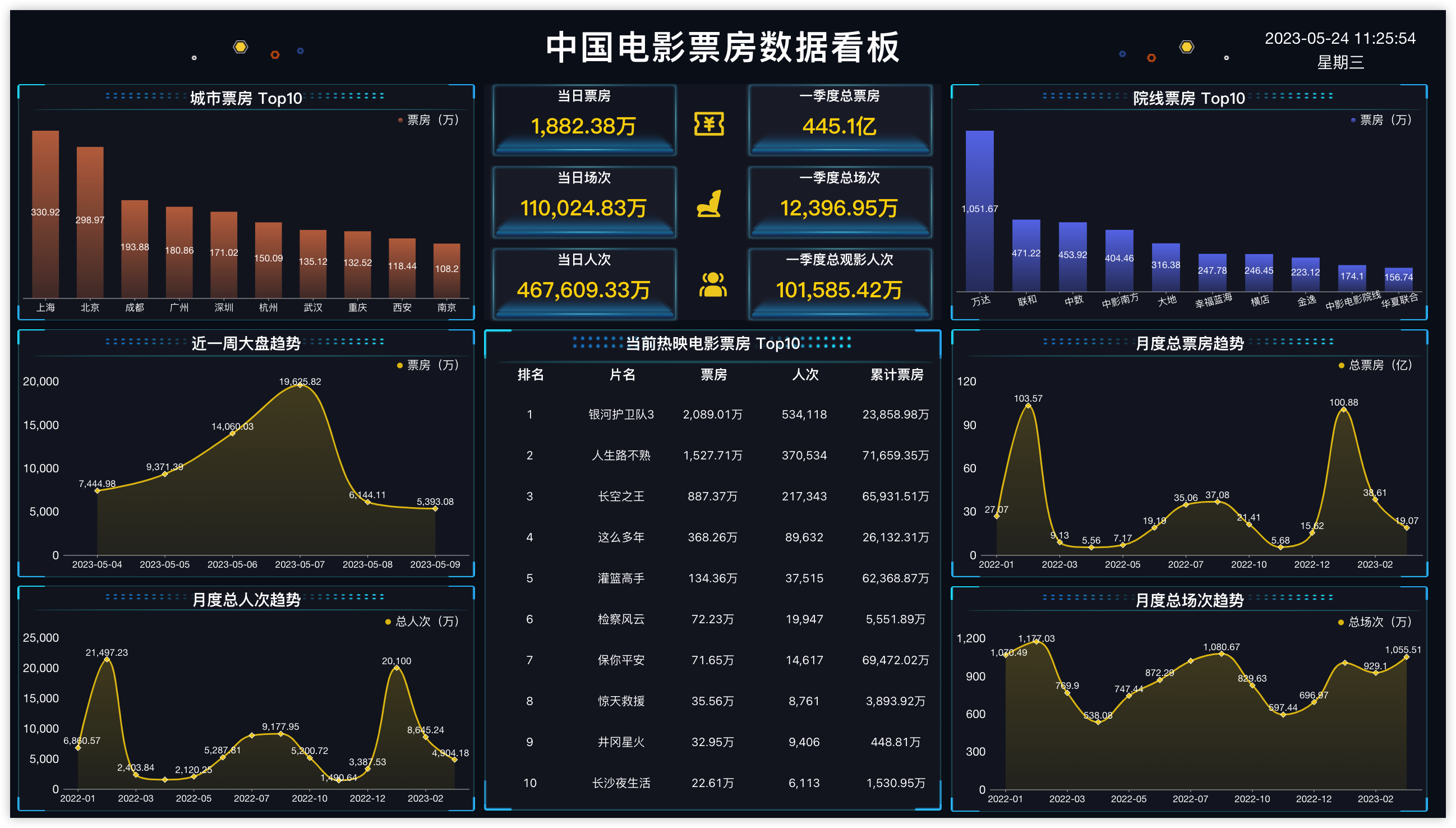The width and height of the screenshot is (1456, 828).
Task: Click the 上海 bar in city chart
Action: point(45,214)
